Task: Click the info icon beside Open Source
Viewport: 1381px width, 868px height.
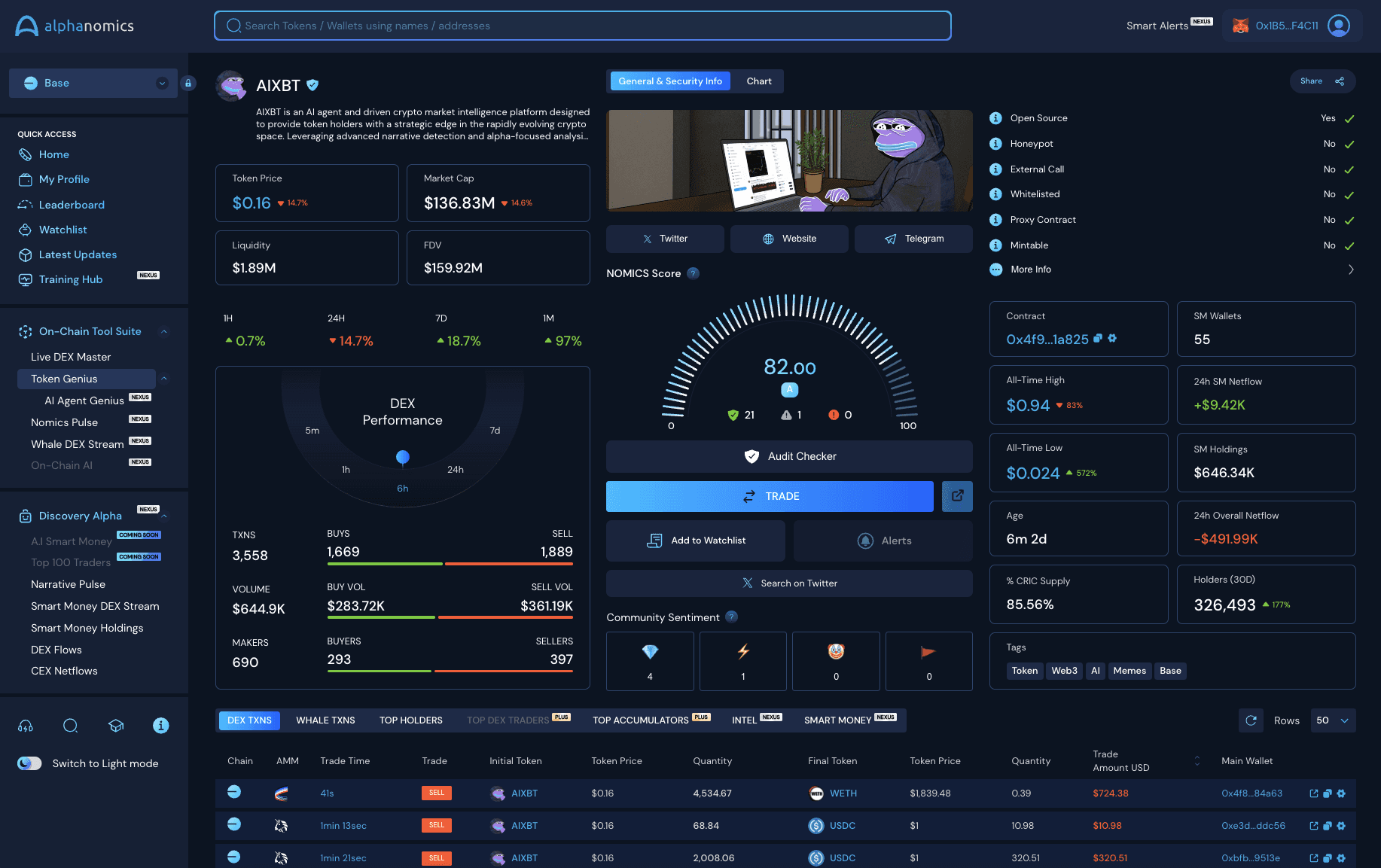Action: [x=995, y=118]
